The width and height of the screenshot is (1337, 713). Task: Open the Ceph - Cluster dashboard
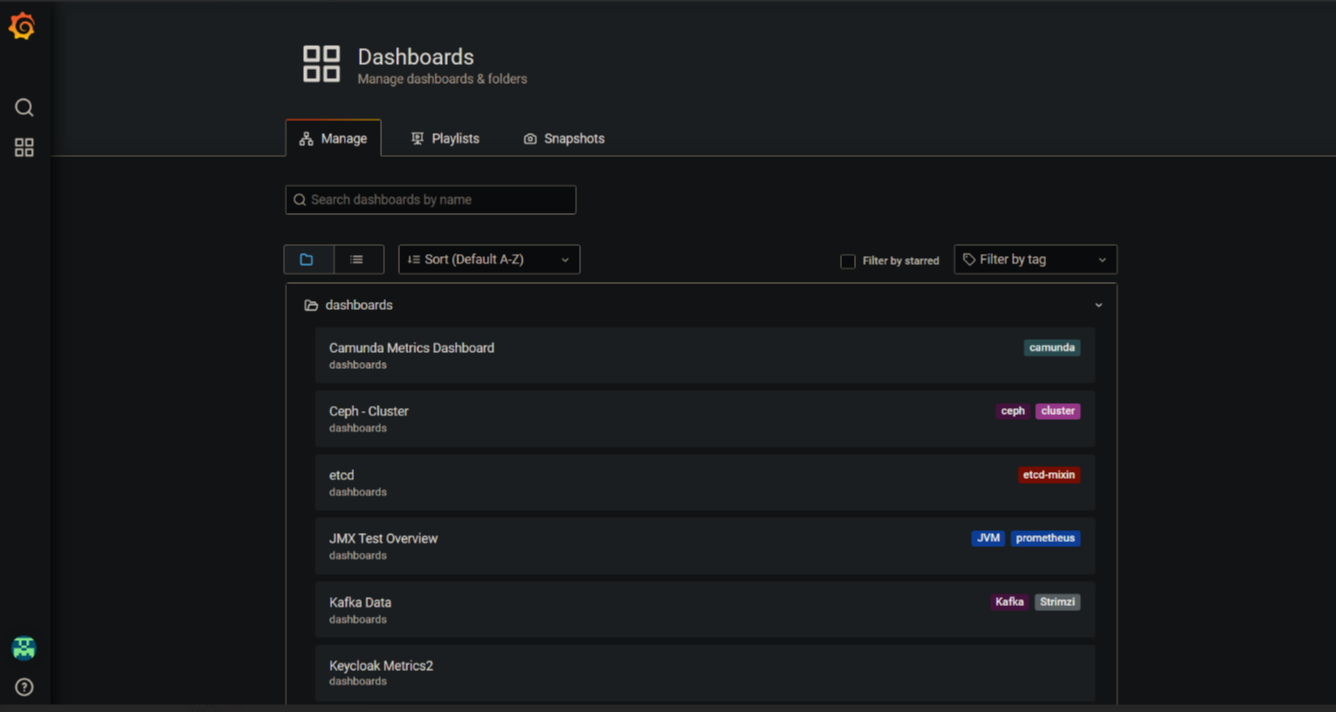tap(705, 418)
